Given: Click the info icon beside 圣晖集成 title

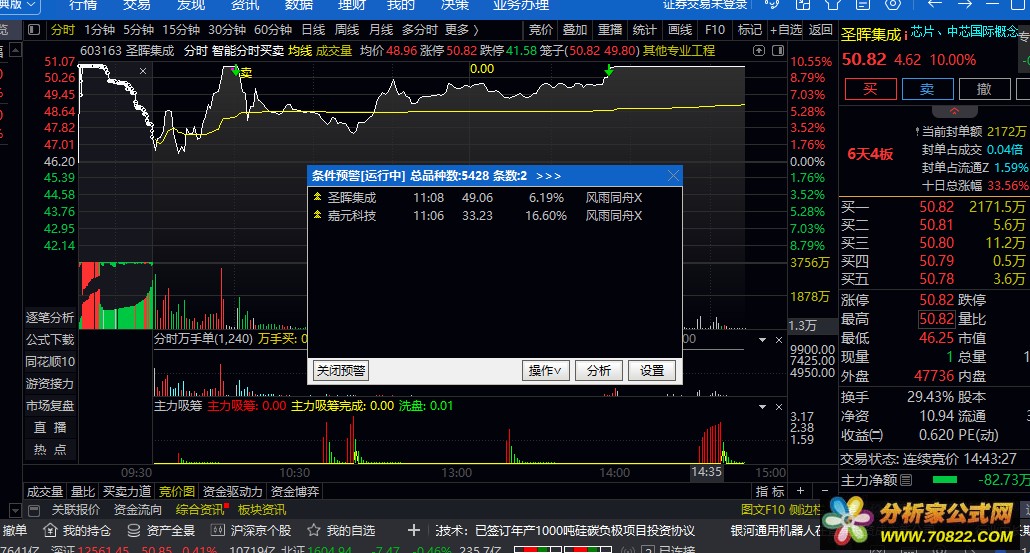Looking at the screenshot, I should [905, 35].
